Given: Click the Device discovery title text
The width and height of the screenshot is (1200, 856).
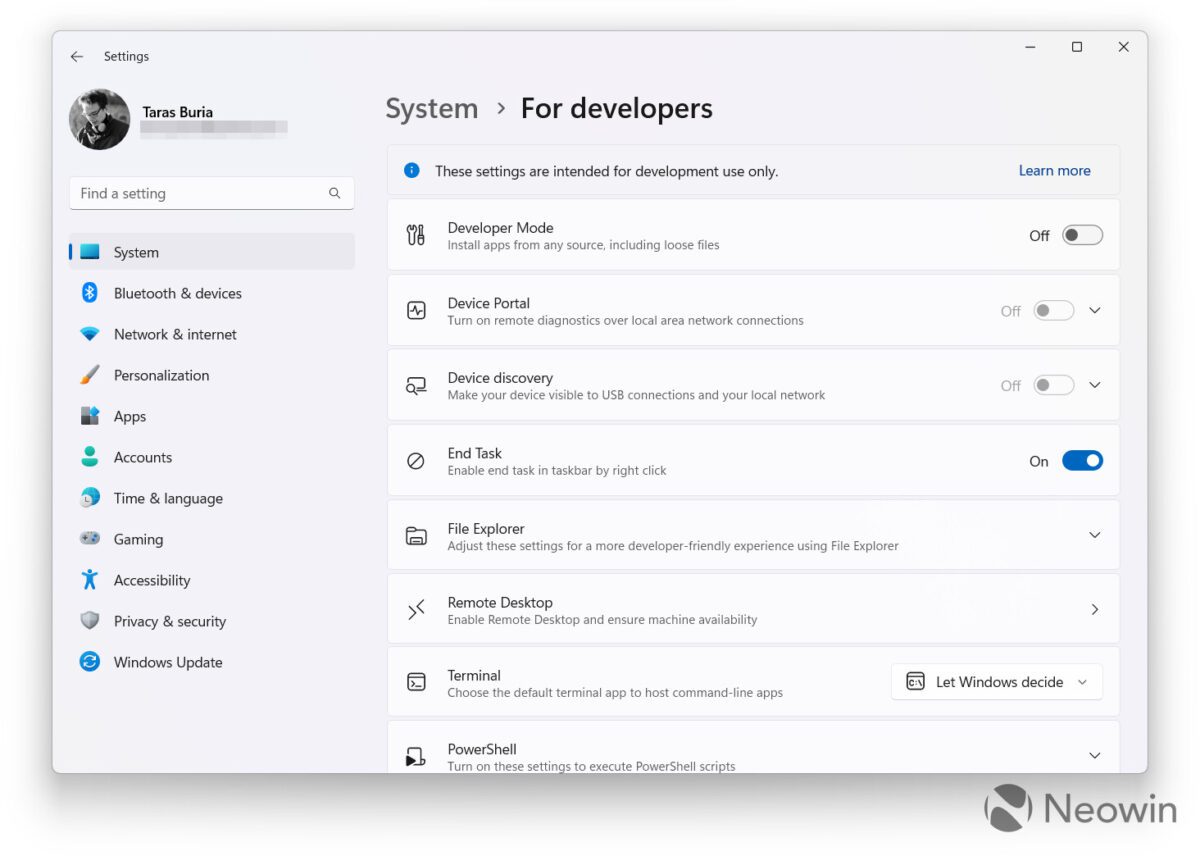Looking at the screenshot, I should (x=500, y=377).
